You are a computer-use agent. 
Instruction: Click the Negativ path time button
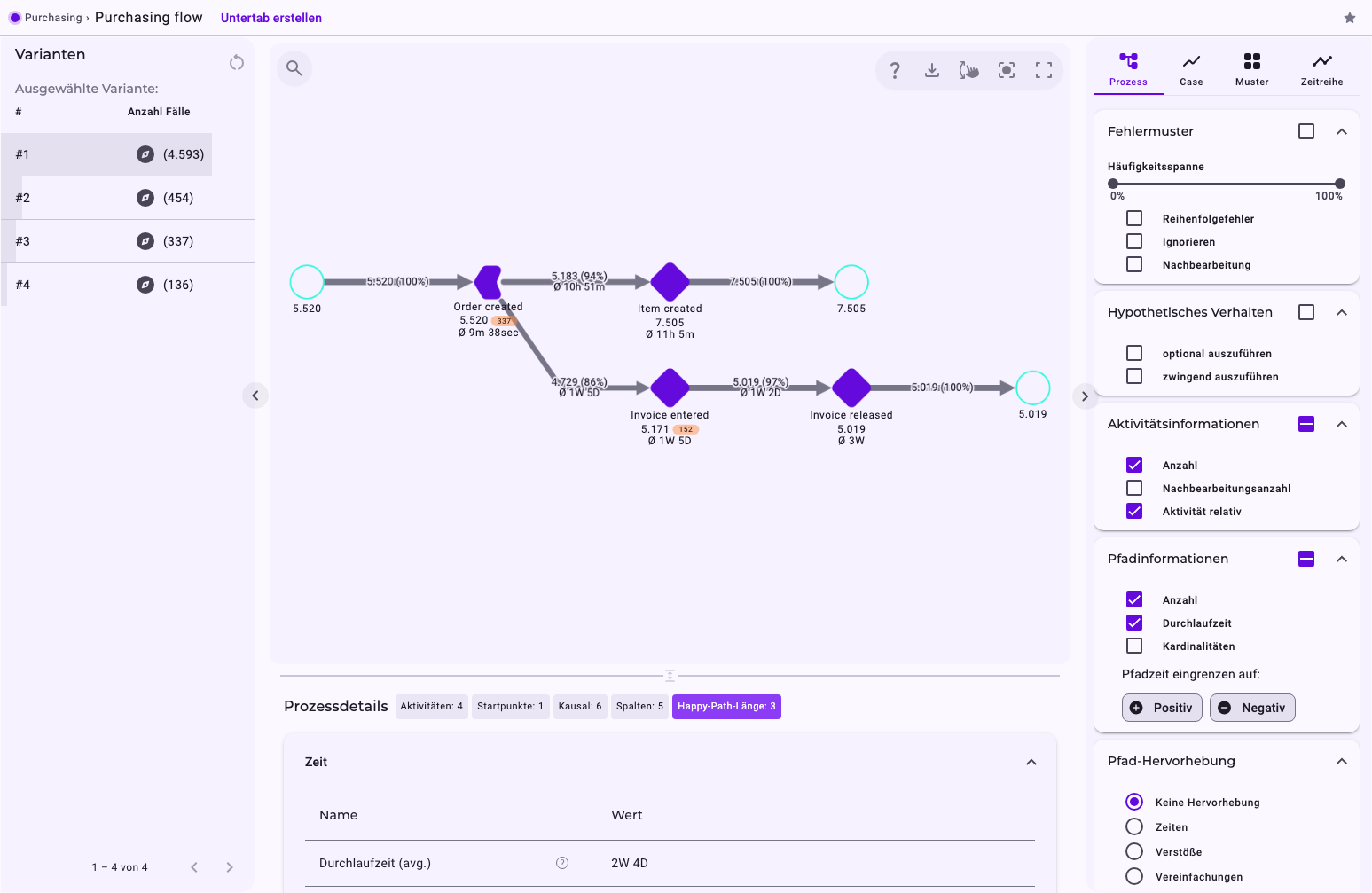click(1252, 708)
